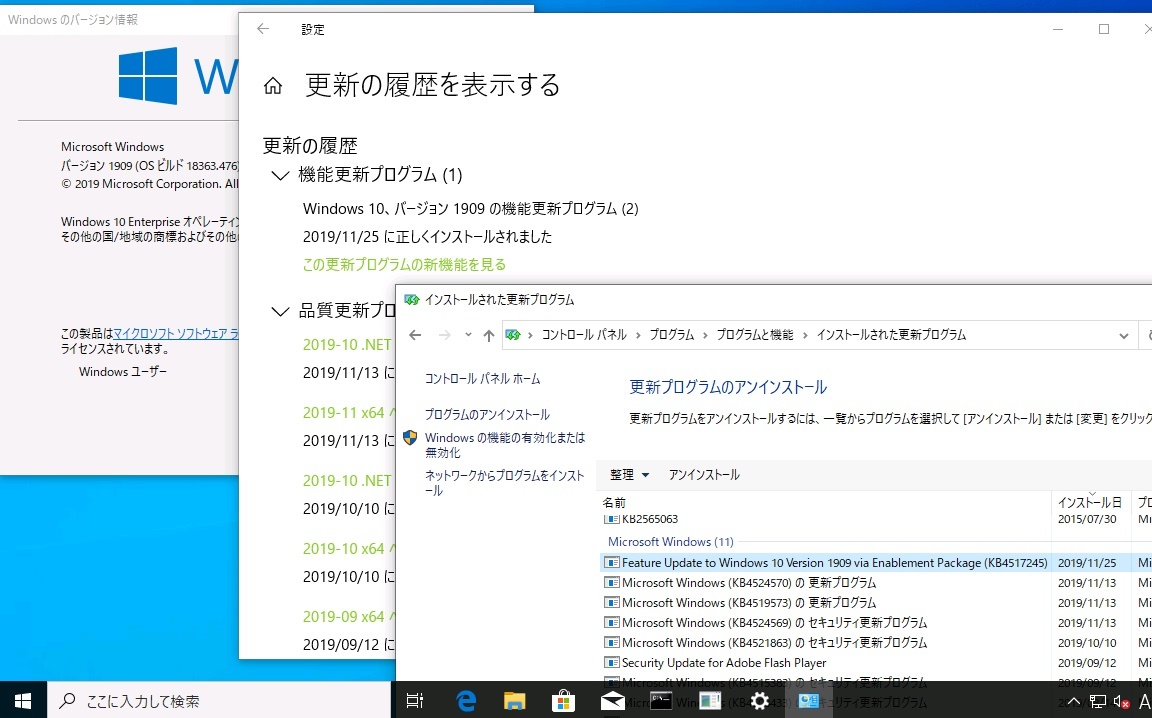
Task: Open recent locations dropdown in Installed Updates
Action: 468,335
